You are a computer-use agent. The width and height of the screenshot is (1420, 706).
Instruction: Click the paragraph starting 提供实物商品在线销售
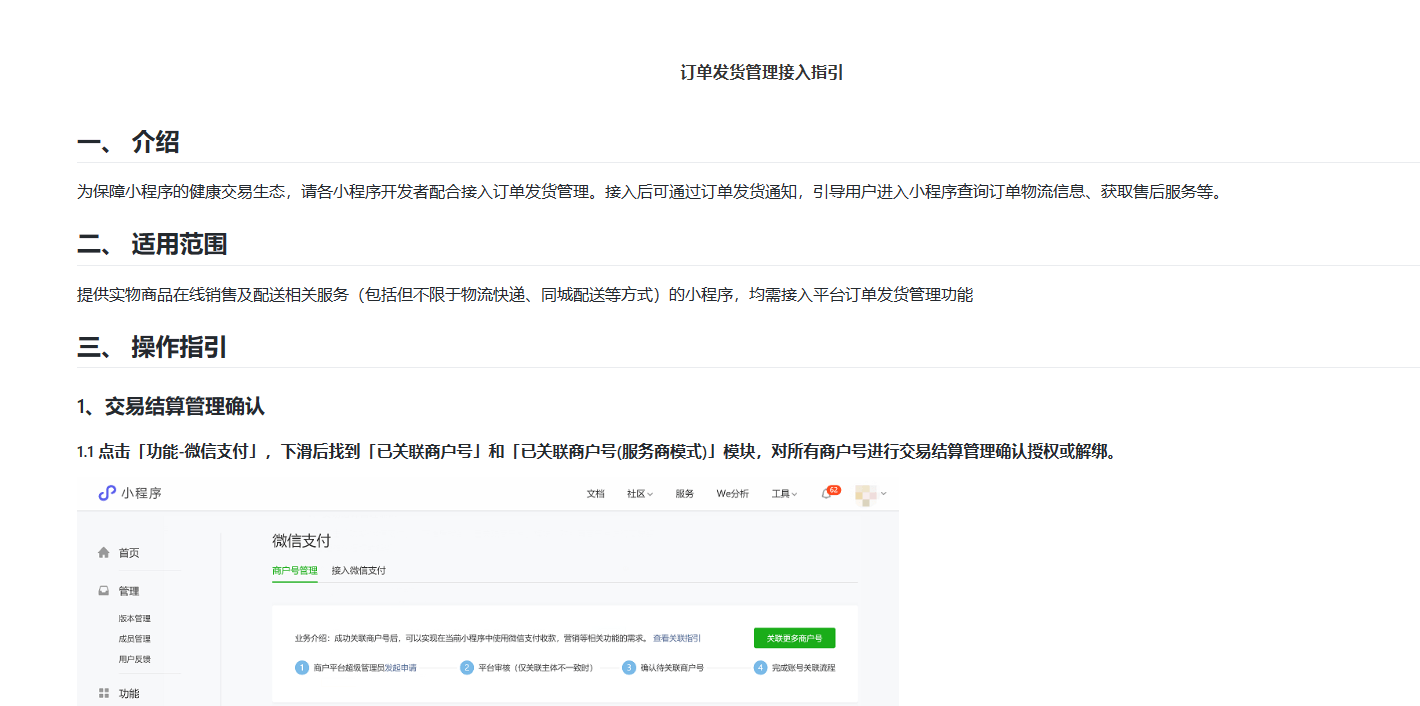click(525, 294)
